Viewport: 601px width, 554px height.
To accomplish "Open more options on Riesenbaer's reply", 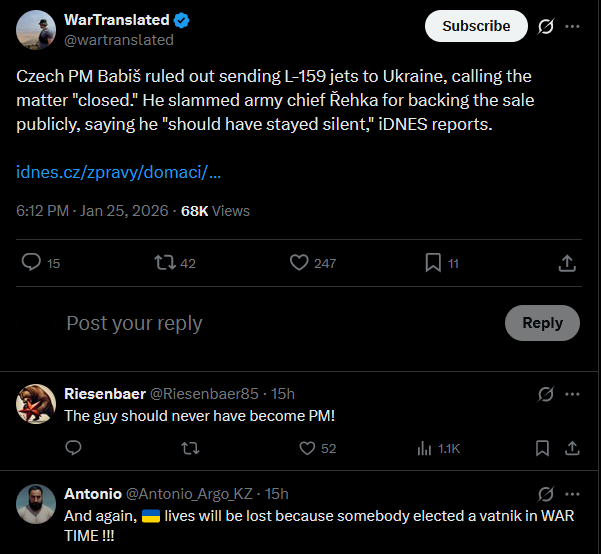I will click(572, 394).
